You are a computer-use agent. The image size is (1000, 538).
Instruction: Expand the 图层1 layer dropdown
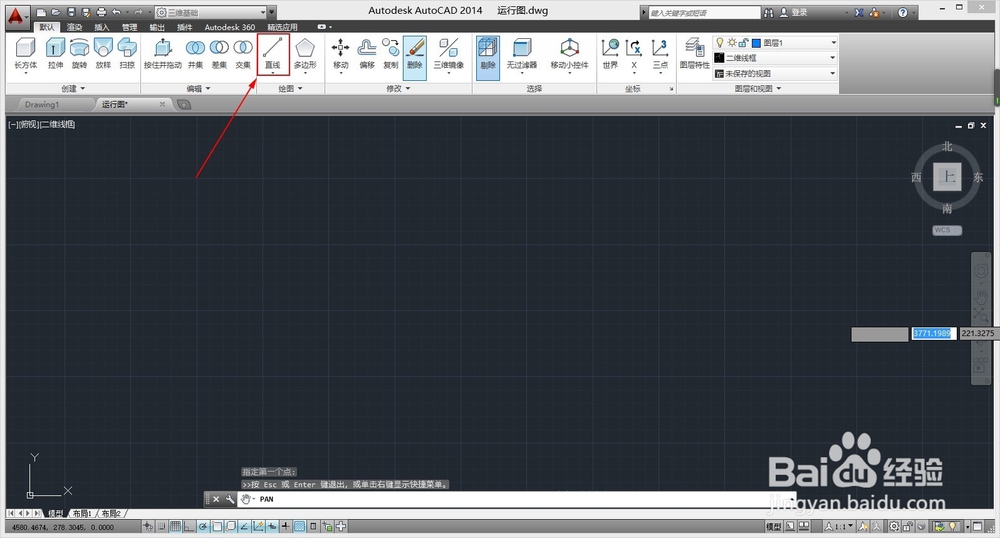774,43
